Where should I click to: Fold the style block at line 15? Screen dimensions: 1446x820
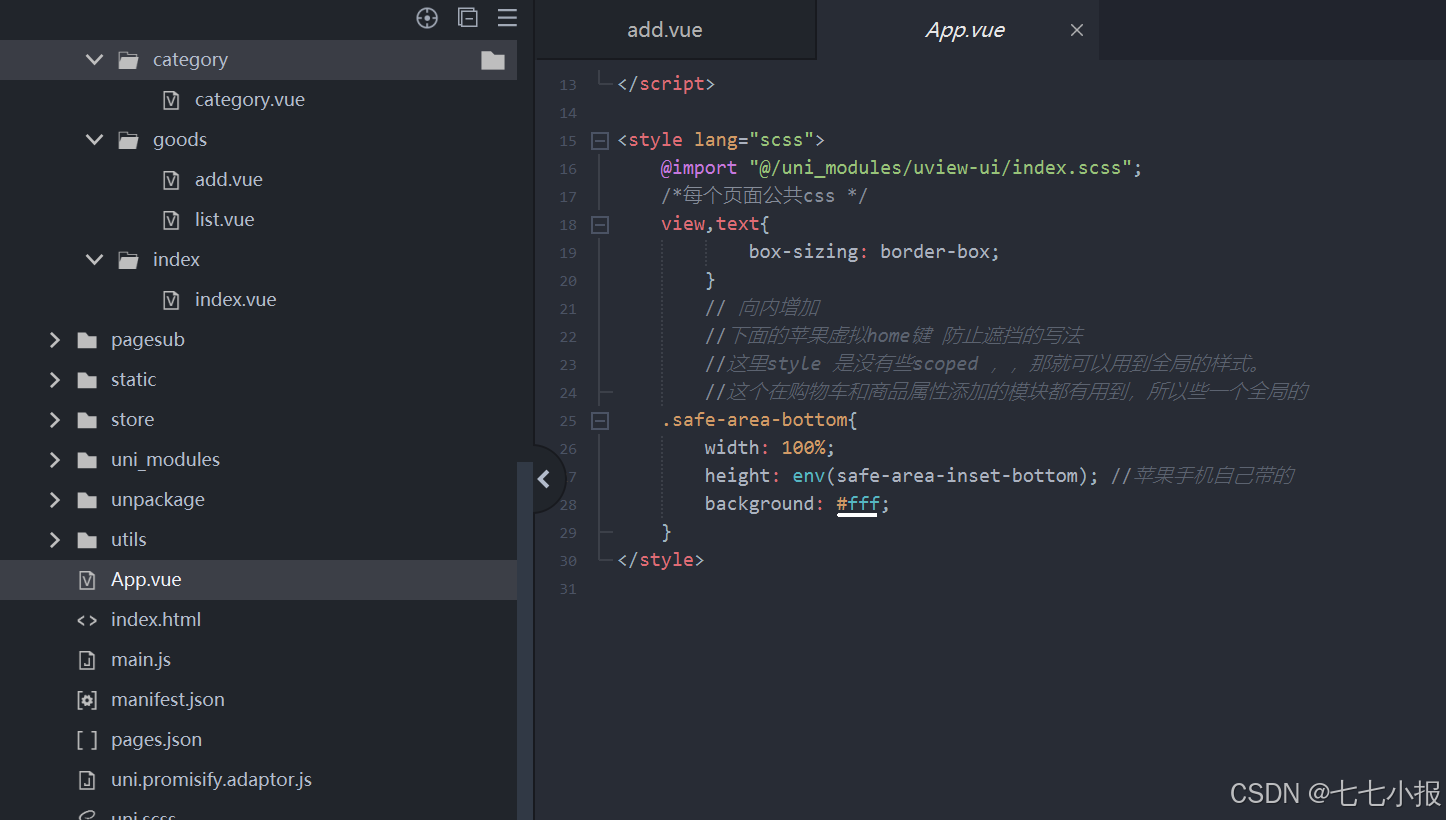pyautogui.click(x=599, y=141)
